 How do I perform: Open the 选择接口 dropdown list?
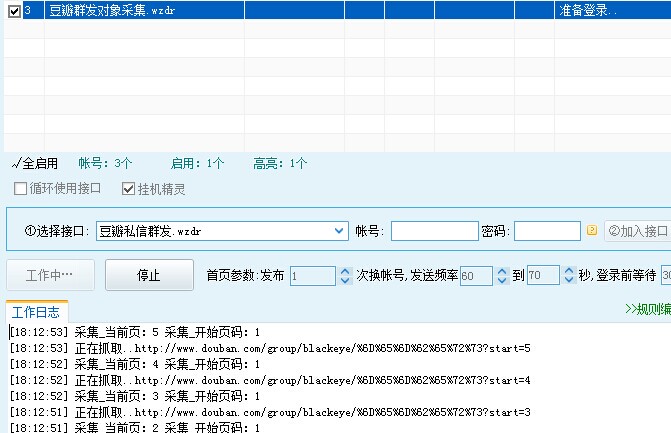point(339,231)
